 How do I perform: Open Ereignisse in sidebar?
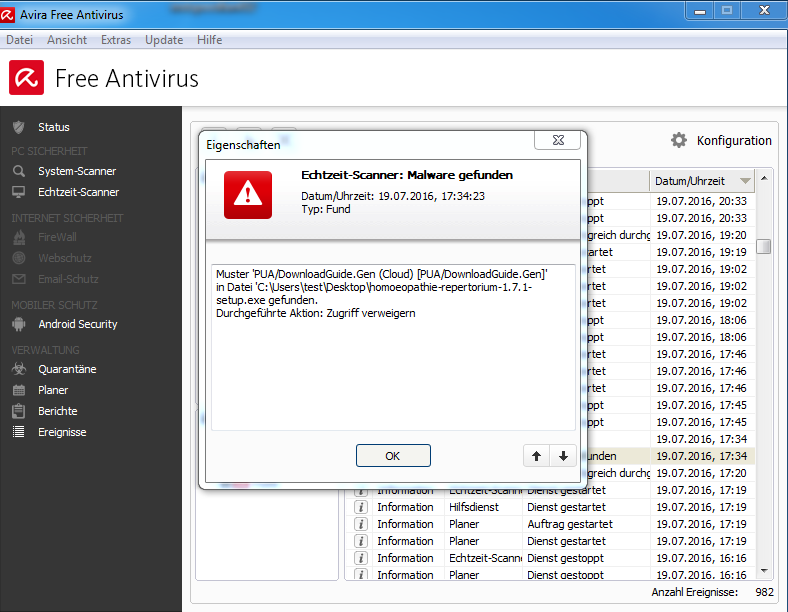[62, 432]
